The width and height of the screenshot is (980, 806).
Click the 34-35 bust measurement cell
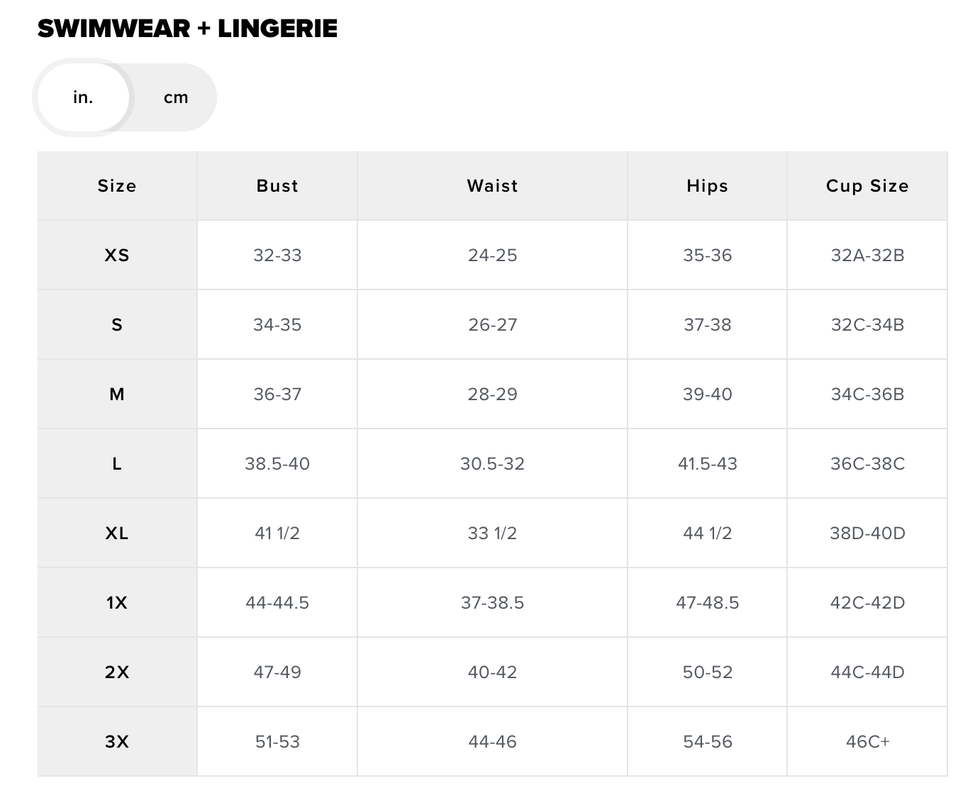[277, 325]
